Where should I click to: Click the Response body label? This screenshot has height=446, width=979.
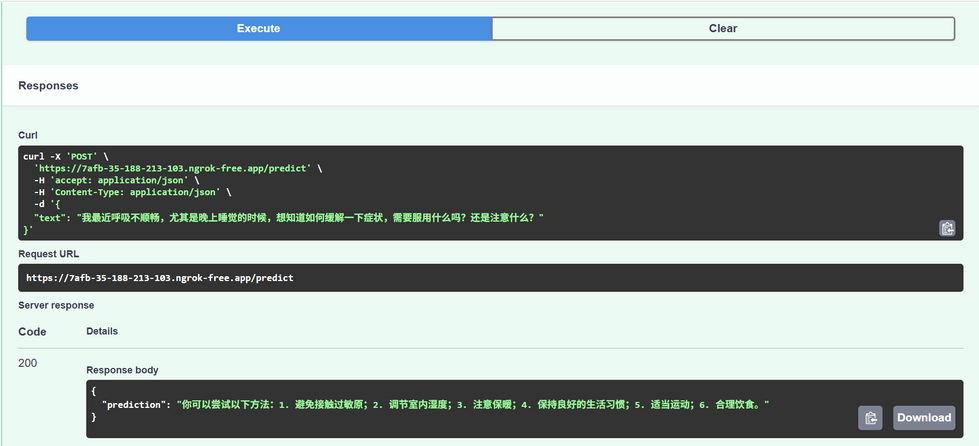pos(122,370)
